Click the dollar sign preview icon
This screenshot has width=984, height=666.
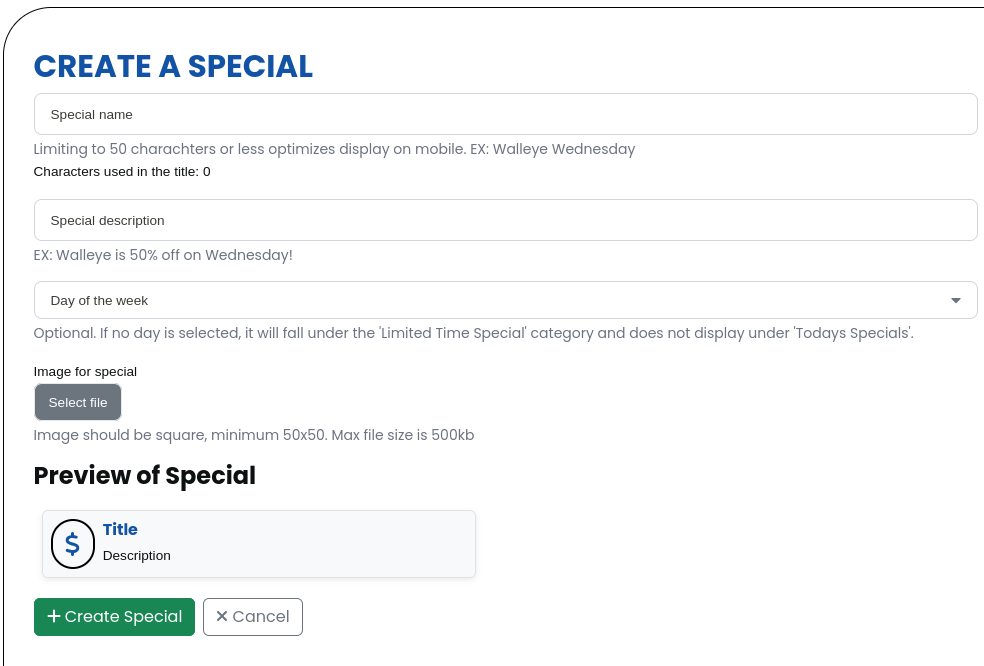tap(73, 544)
